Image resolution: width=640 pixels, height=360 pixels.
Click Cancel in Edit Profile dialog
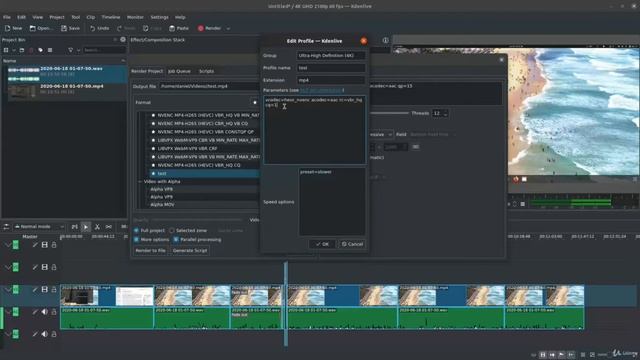coord(352,244)
